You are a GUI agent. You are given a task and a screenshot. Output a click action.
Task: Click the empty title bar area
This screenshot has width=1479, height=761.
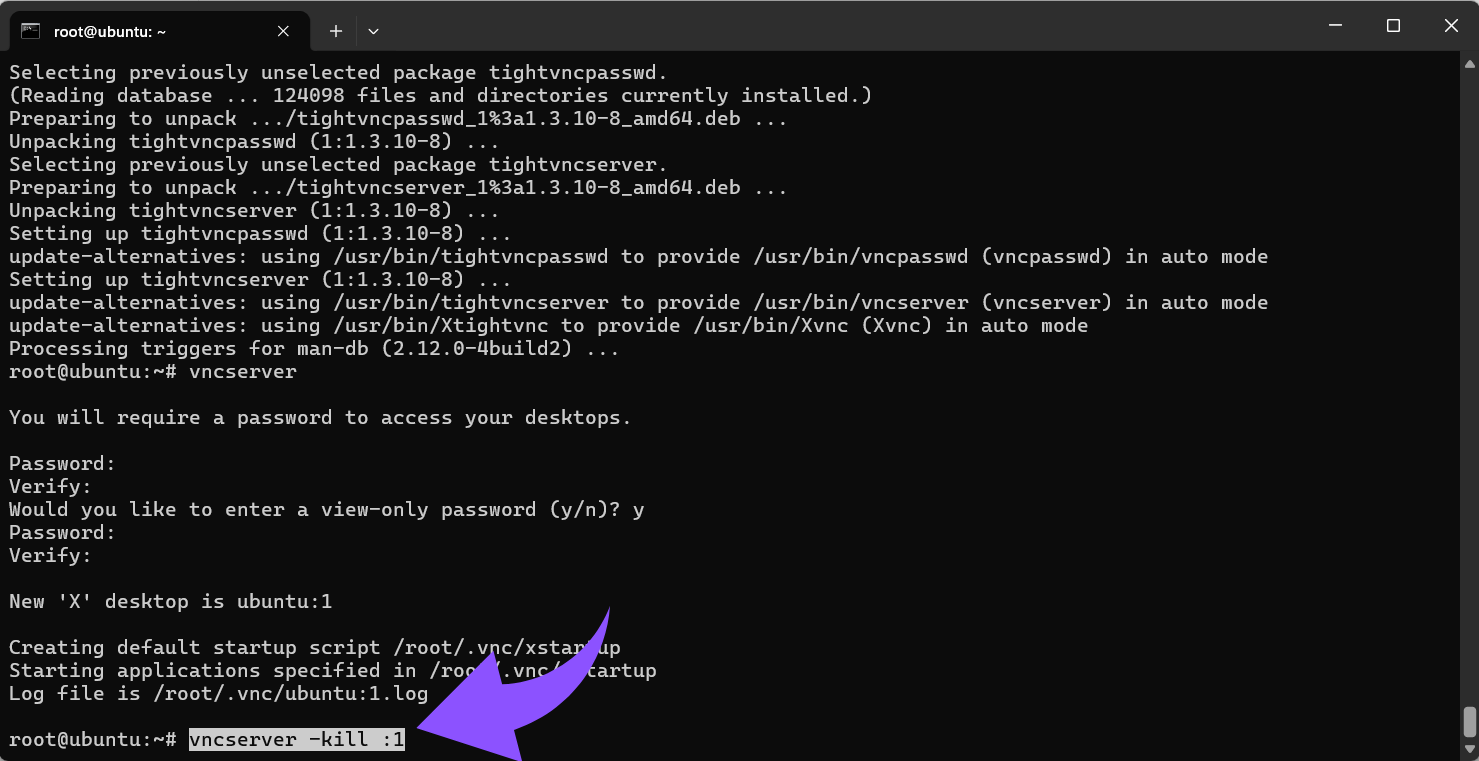tap(800, 28)
